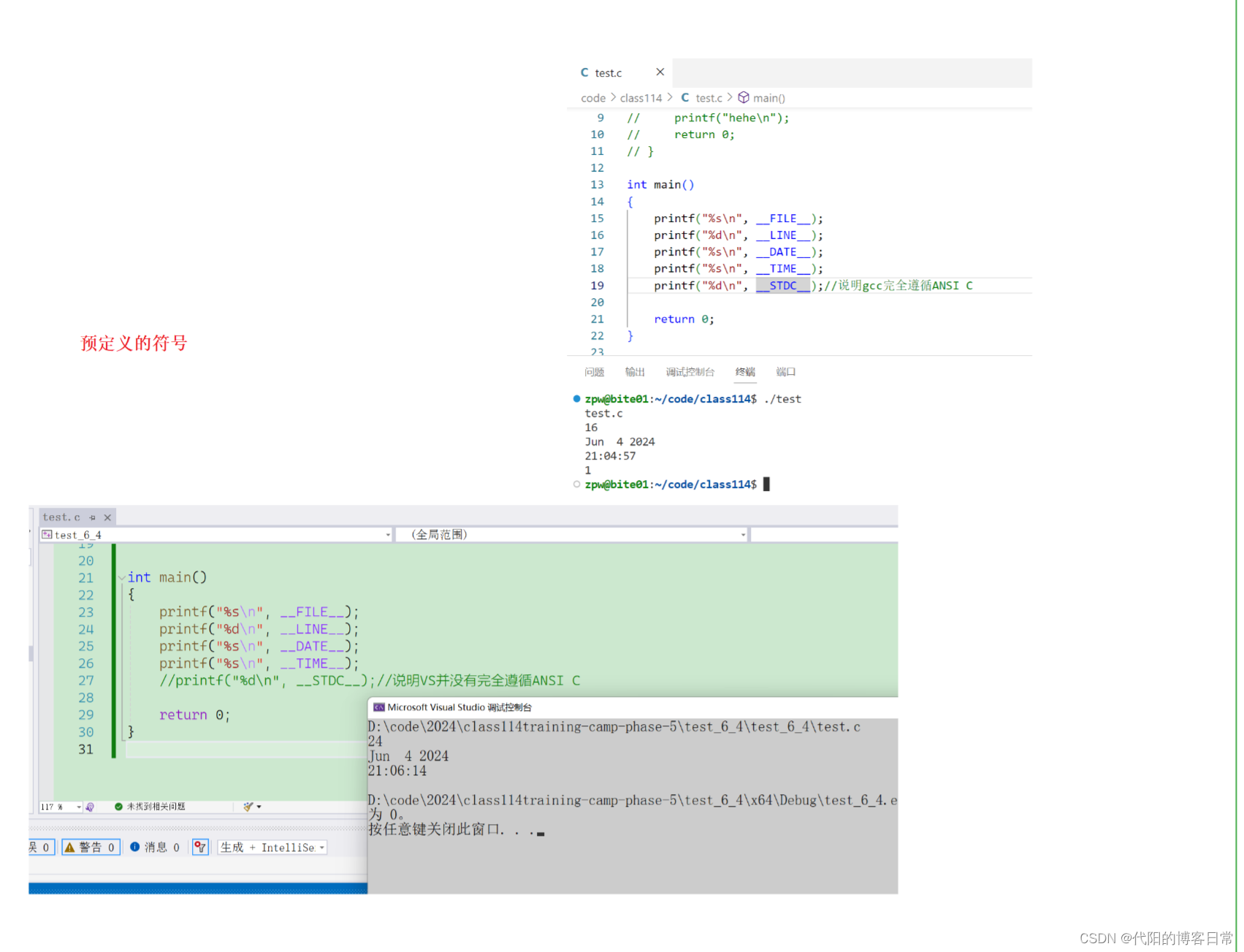
Task: Click the Visual Studio debug console title bar
Action: (633, 707)
